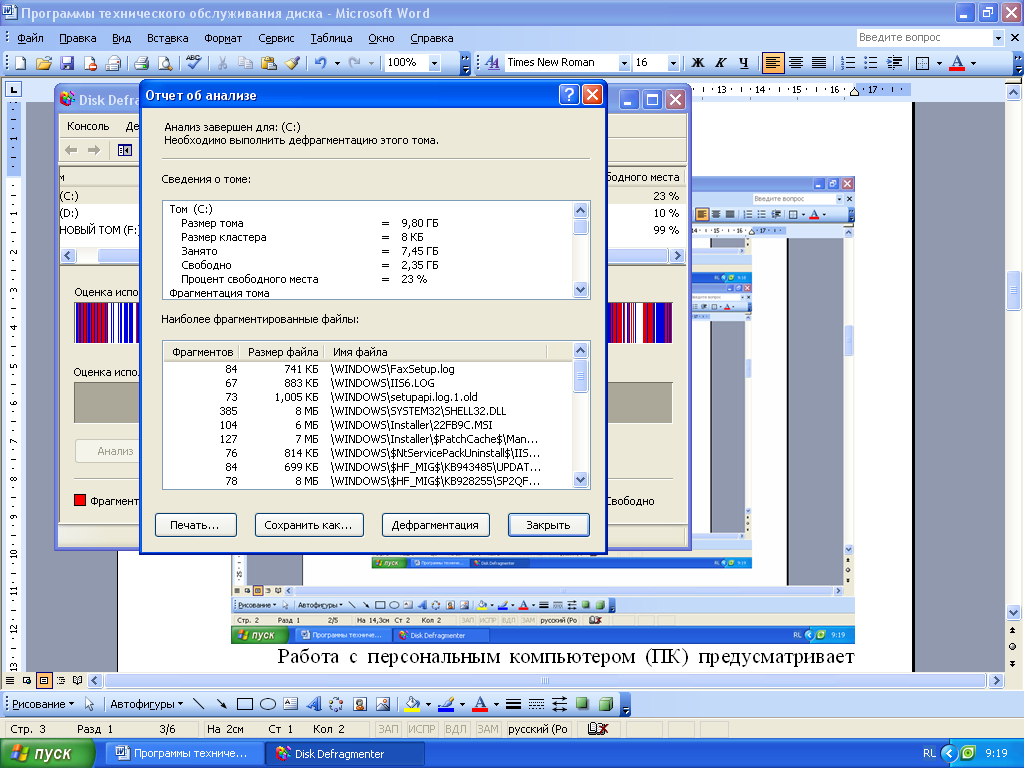The width and height of the screenshot is (1024, 768).
Task: Toggle numbered list formatting
Action: click(848, 63)
